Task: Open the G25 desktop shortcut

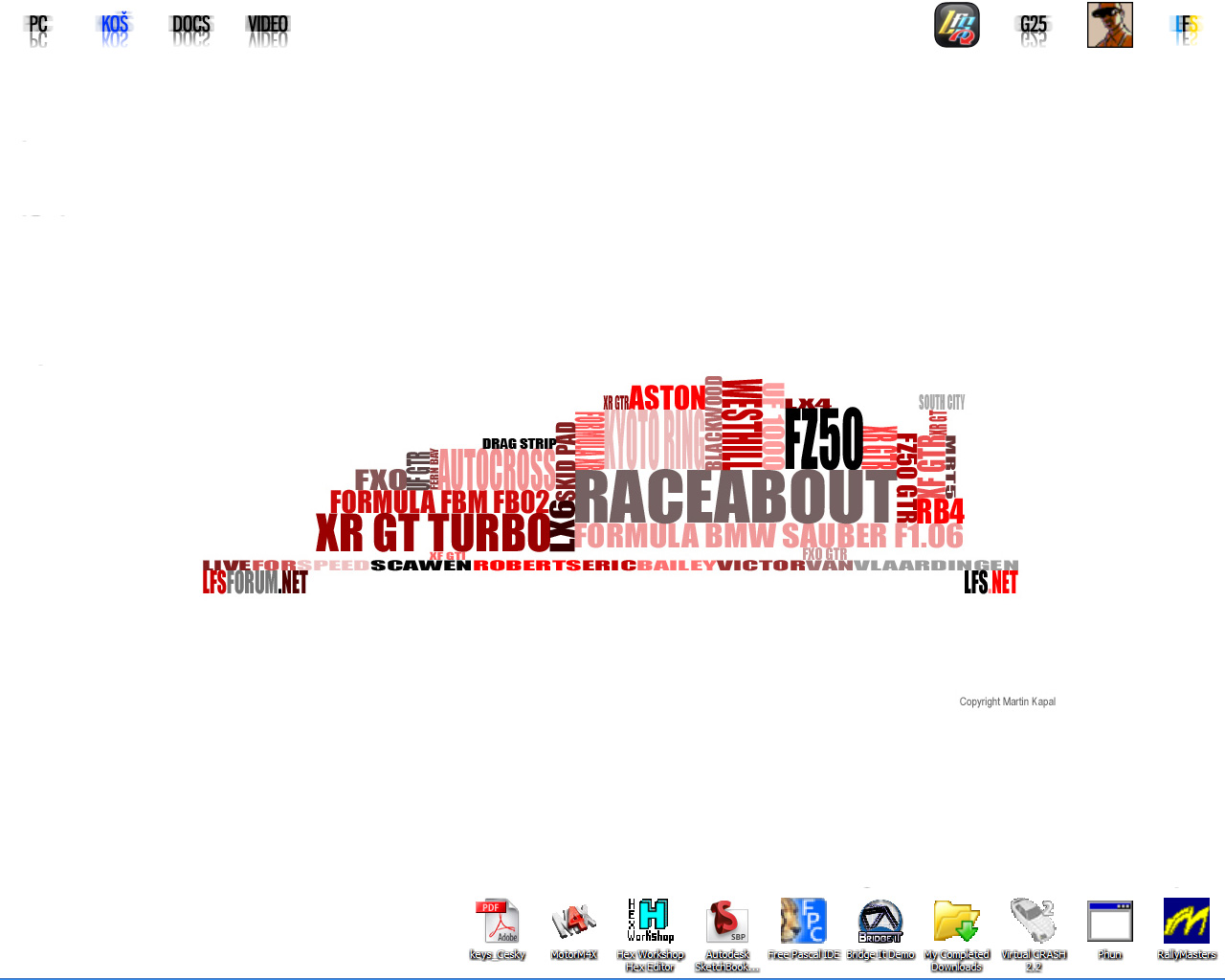Action: (1034, 29)
